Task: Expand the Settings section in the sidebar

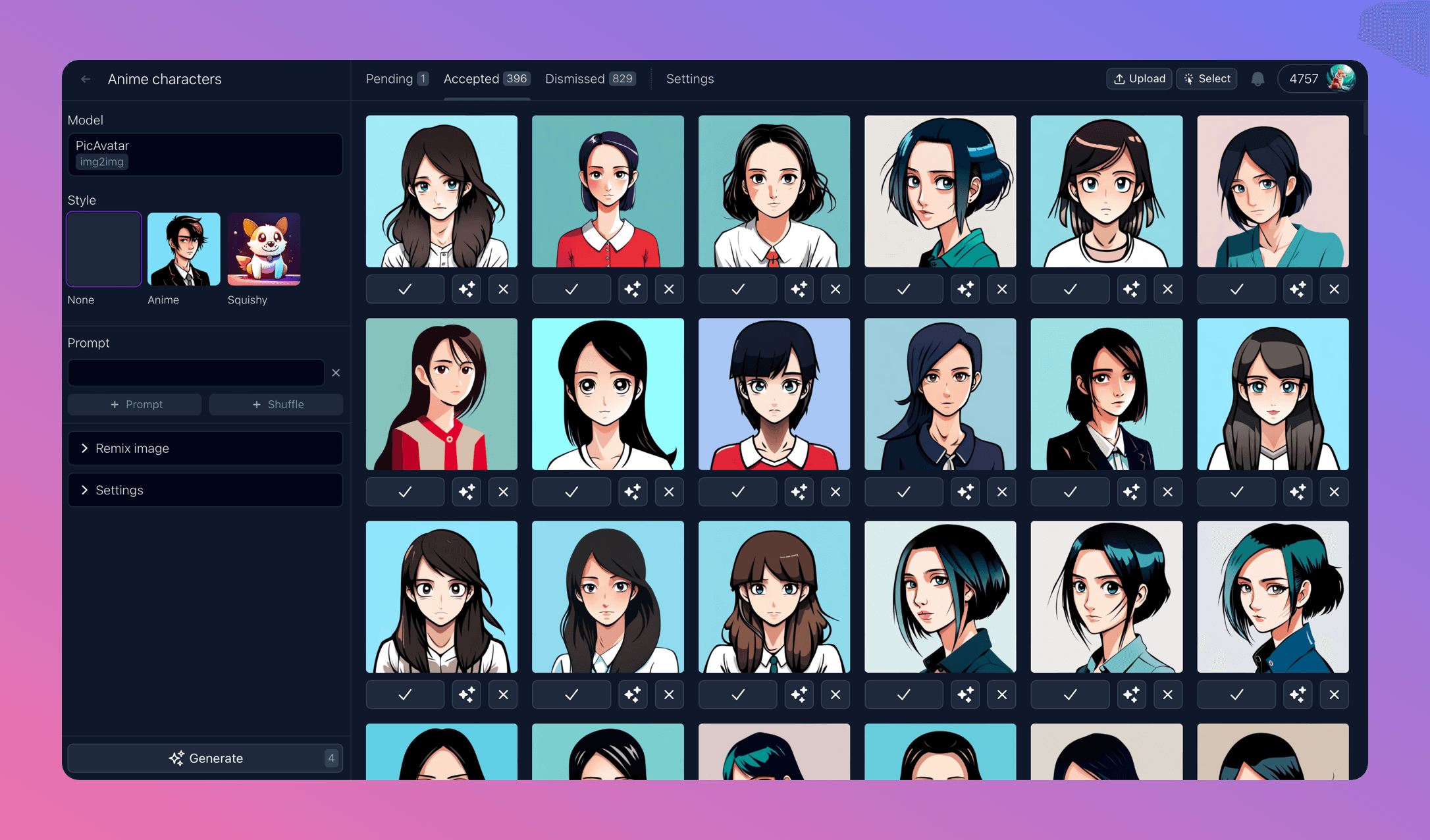Action: [205, 490]
